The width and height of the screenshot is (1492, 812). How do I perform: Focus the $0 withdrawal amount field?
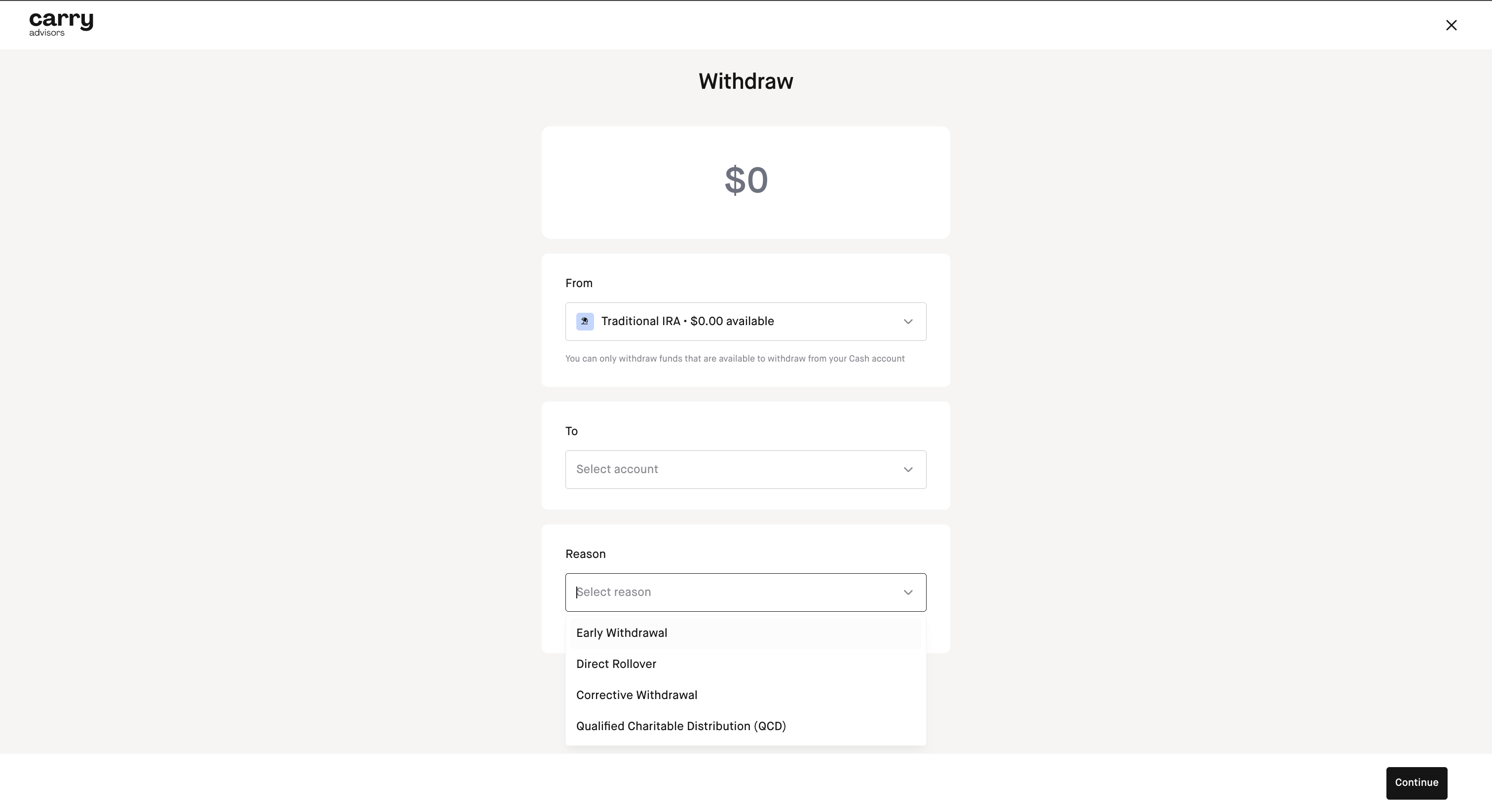pos(746,181)
